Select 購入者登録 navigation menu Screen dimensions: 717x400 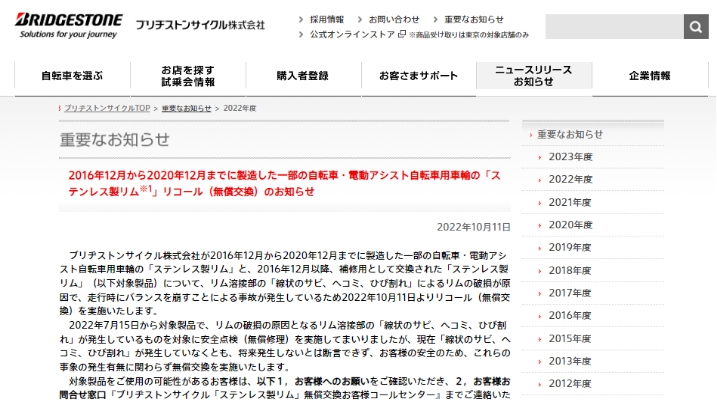(x=303, y=76)
